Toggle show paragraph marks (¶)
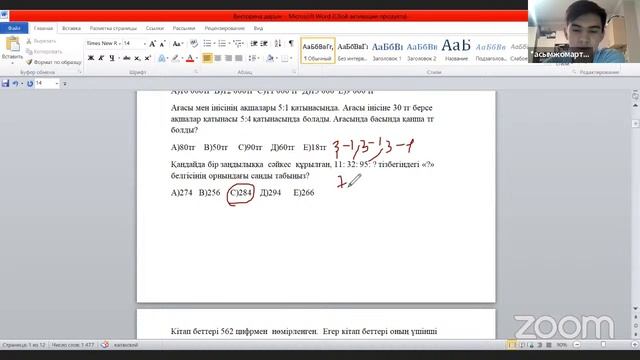 click(x=291, y=43)
